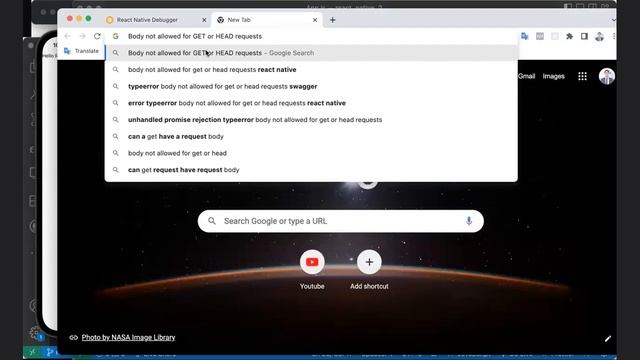Click the Google Translate extension icon in toolbar

(525, 36)
